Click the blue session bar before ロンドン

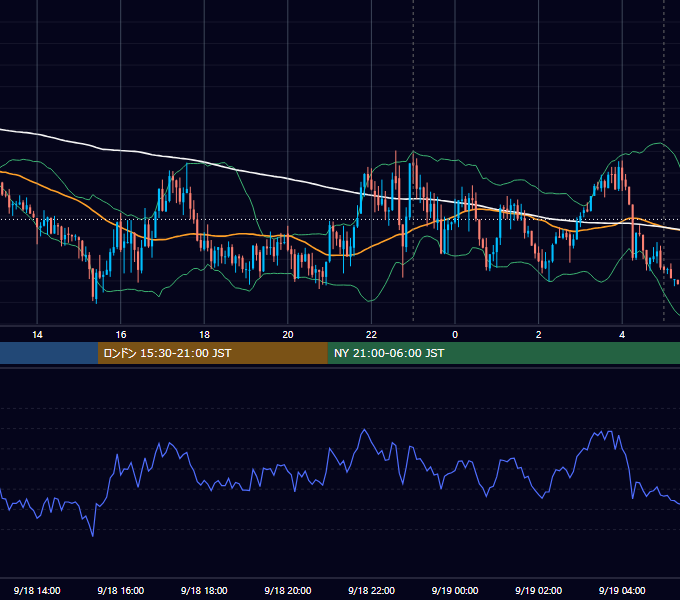coord(49,353)
